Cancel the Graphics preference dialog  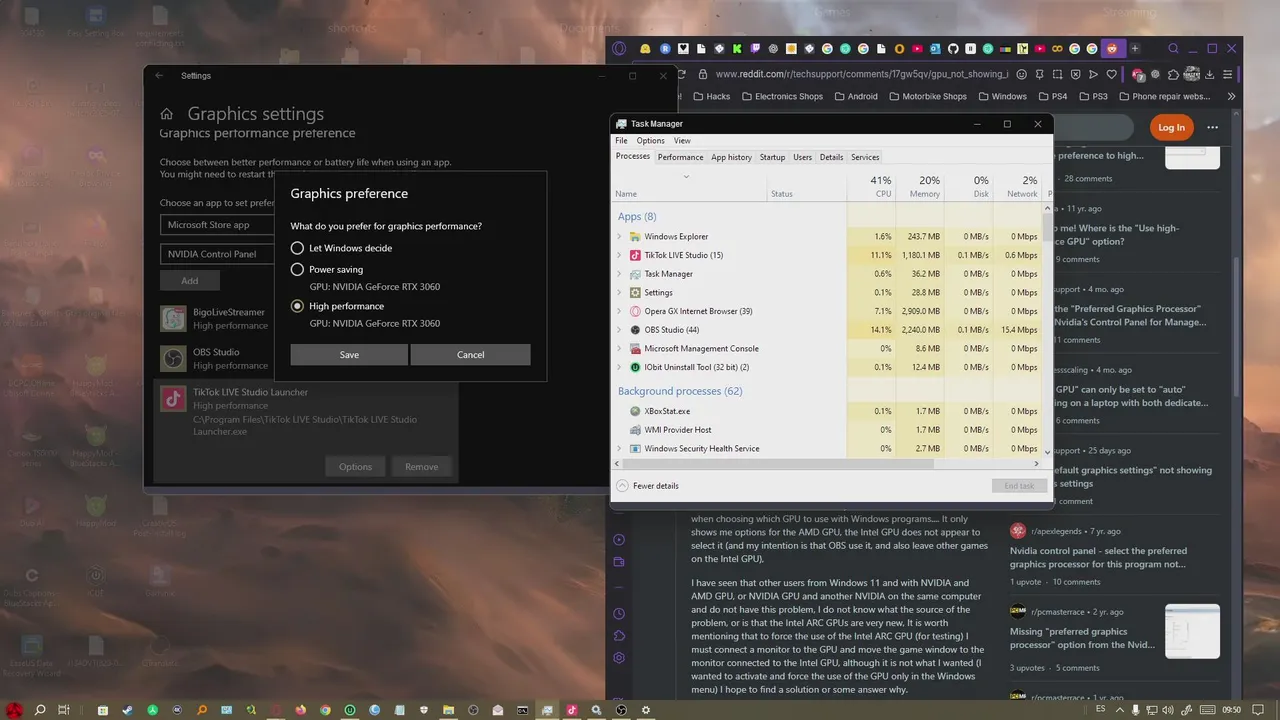(470, 355)
